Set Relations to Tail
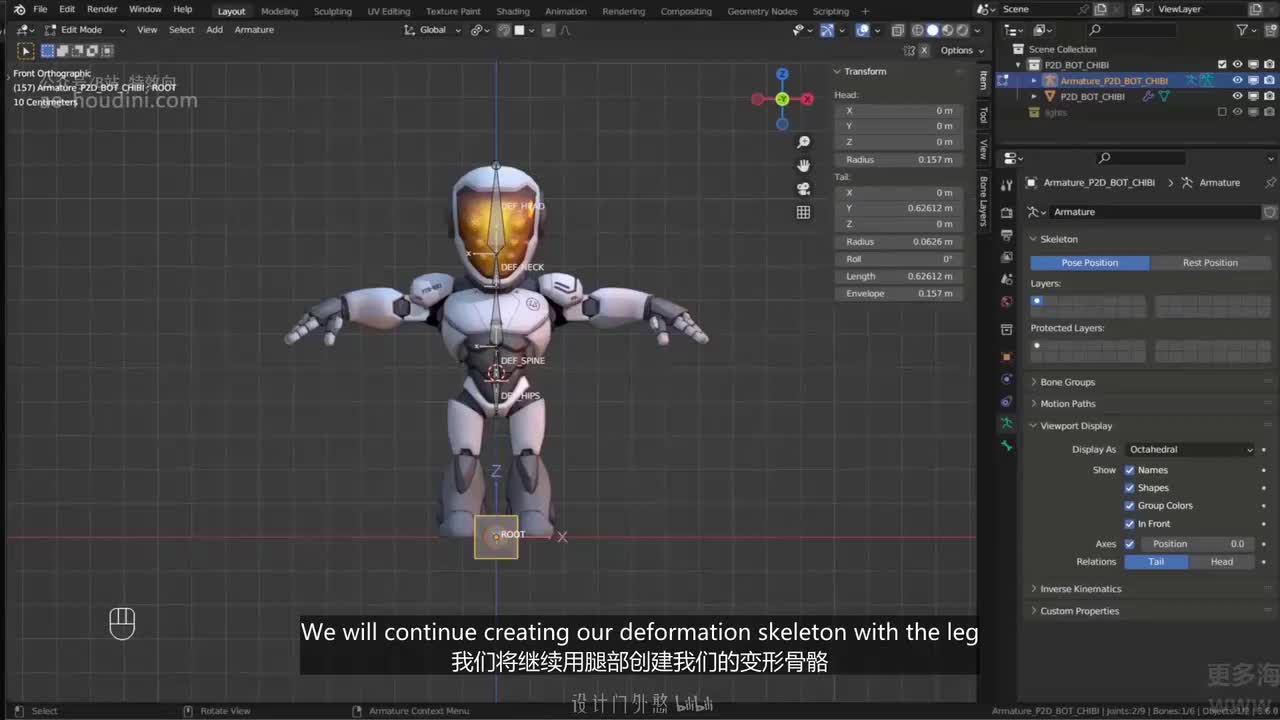This screenshot has width=1280, height=720. tap(1156, 562)
